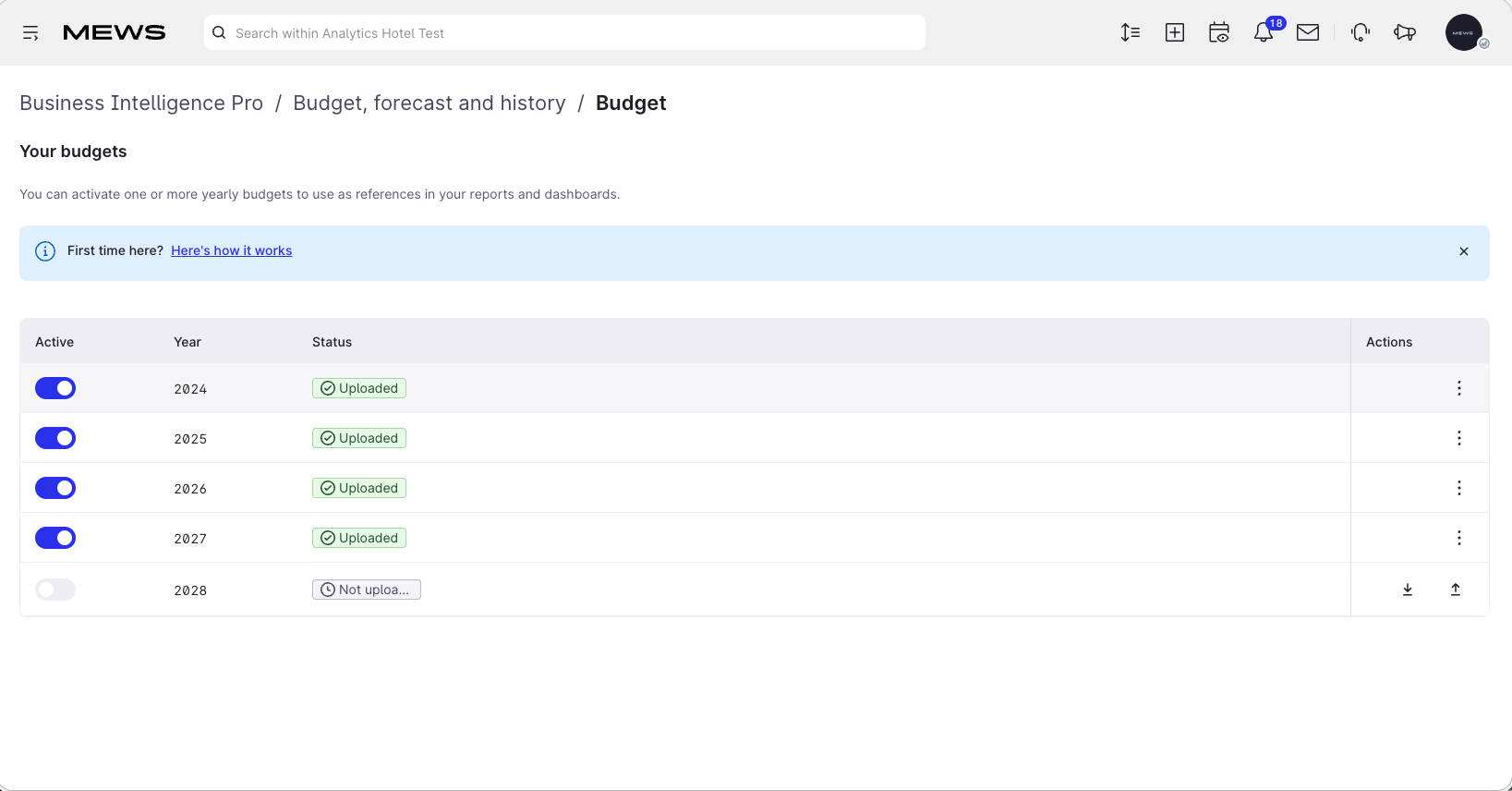Open the messages envelope icon
This screenshot has width=1512, height=791.
click(x=1308, y=32)
